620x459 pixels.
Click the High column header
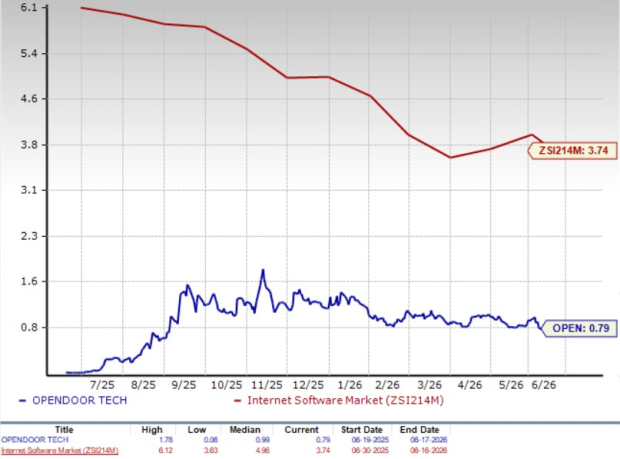[152, 430]
